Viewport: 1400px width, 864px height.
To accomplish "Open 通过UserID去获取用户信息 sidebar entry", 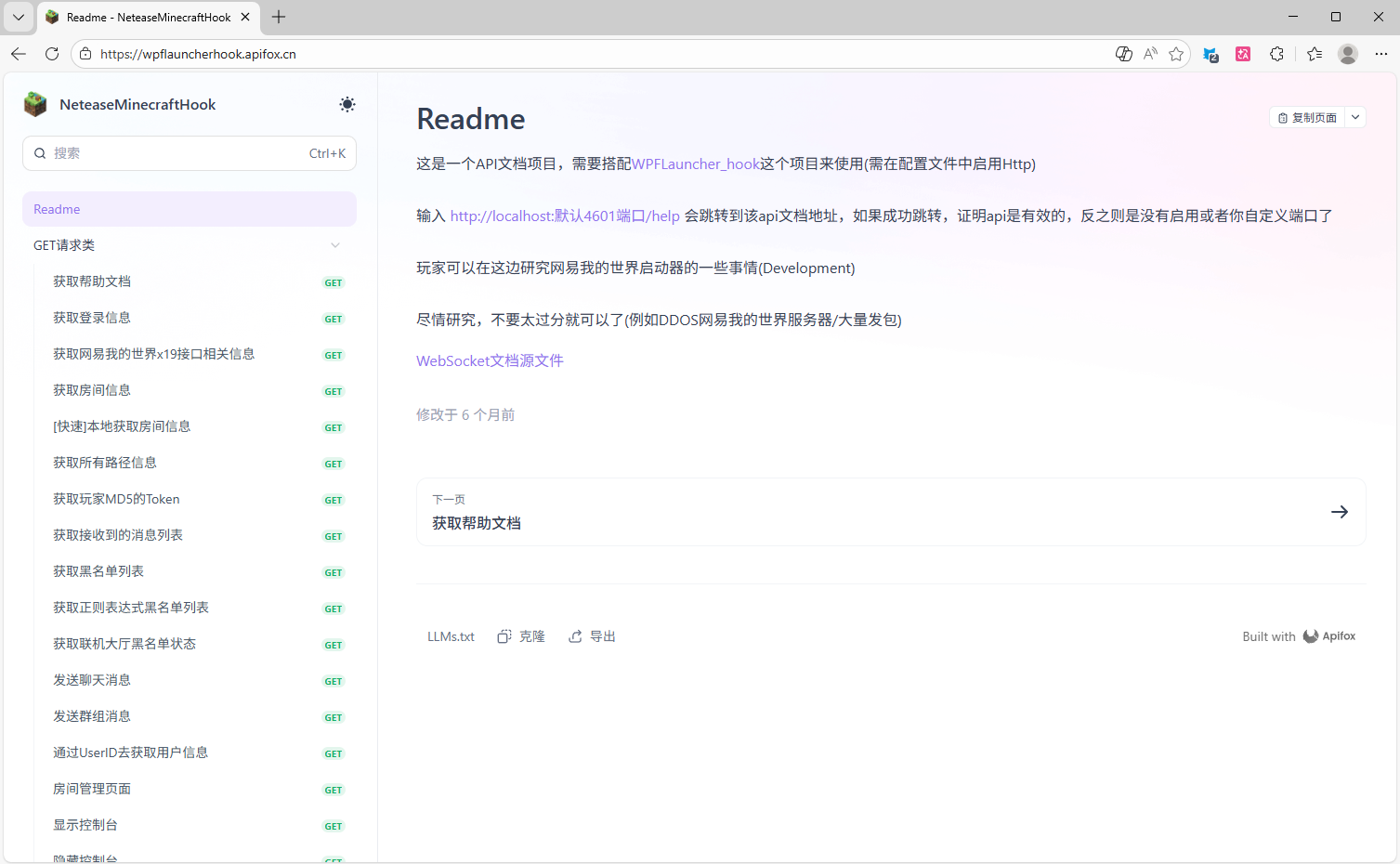I will 190,753.
